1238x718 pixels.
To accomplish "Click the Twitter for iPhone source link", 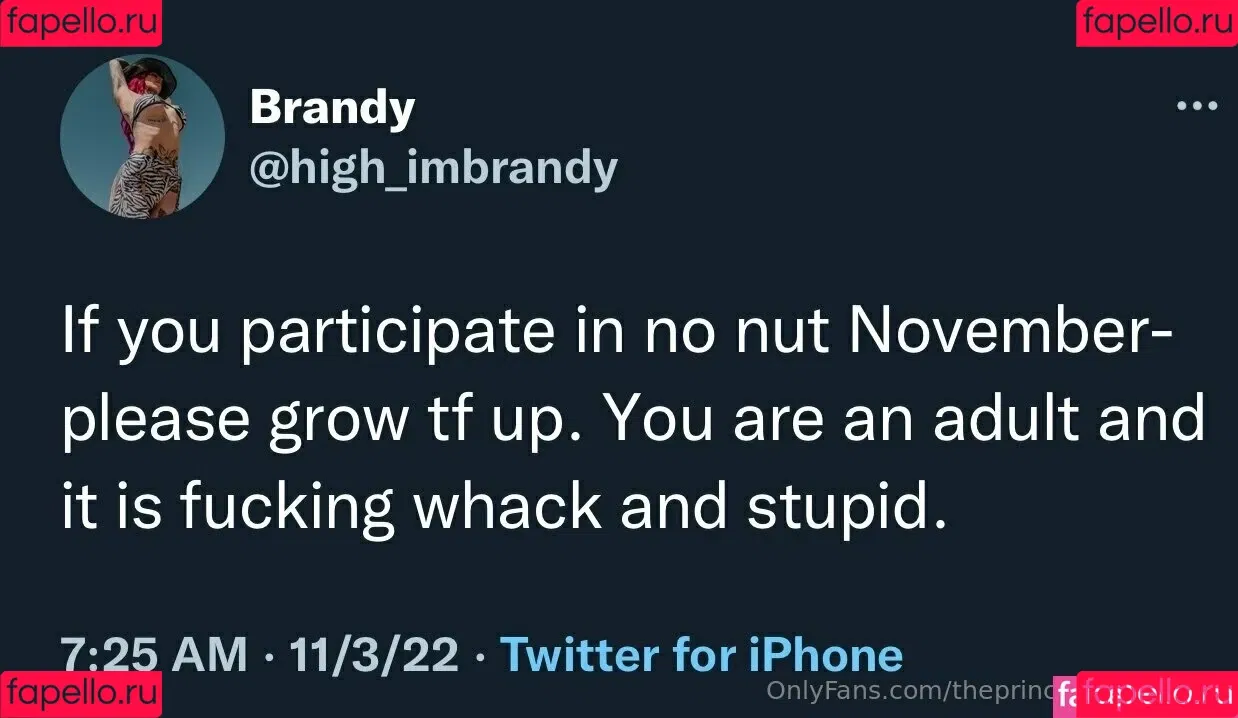I will point(701,655).
